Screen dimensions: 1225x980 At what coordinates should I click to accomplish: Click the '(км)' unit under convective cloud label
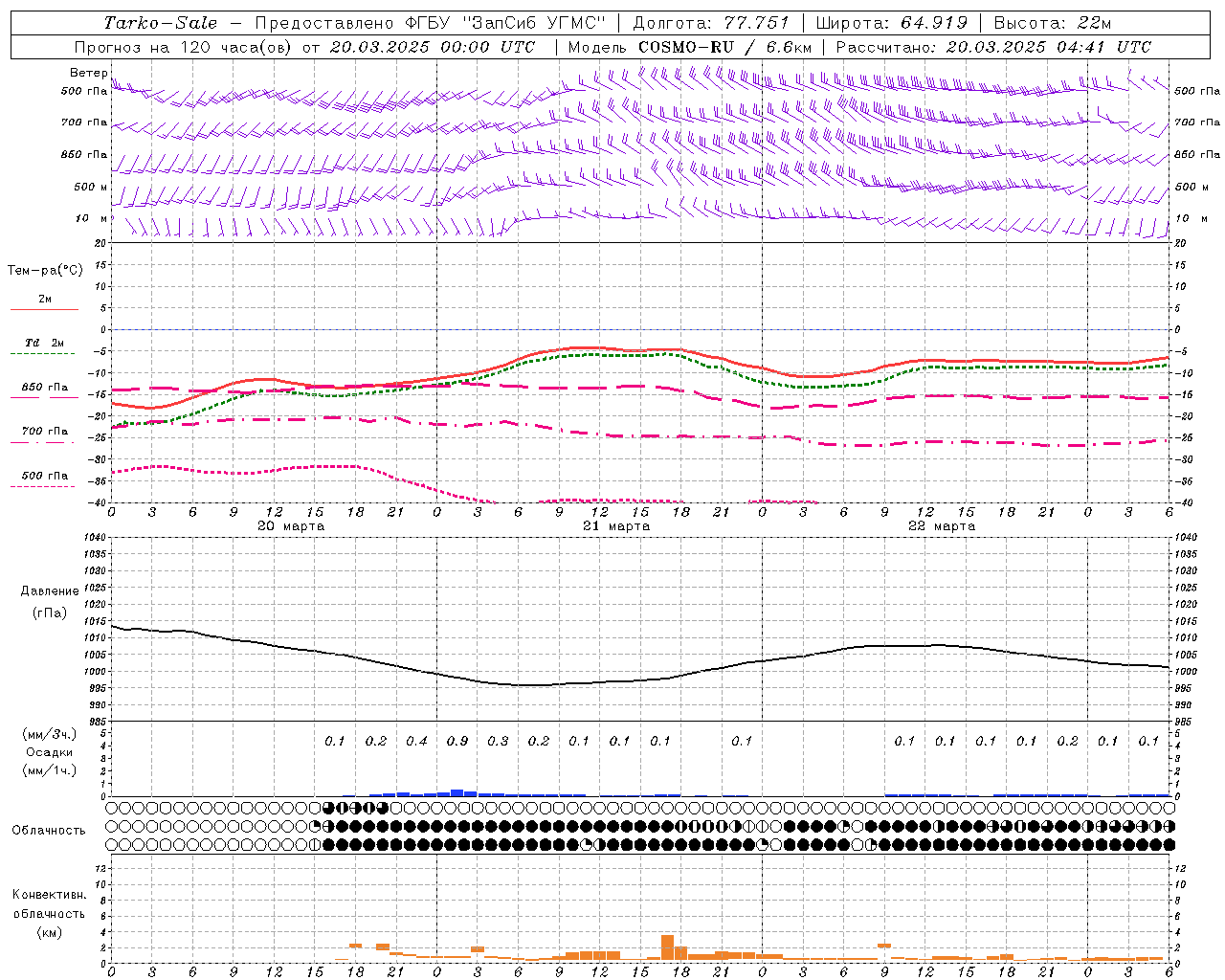point(49,932)
